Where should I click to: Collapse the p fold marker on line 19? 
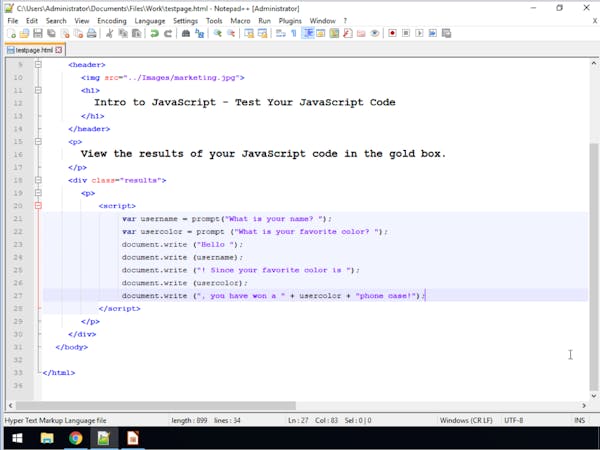click(38, 193)
